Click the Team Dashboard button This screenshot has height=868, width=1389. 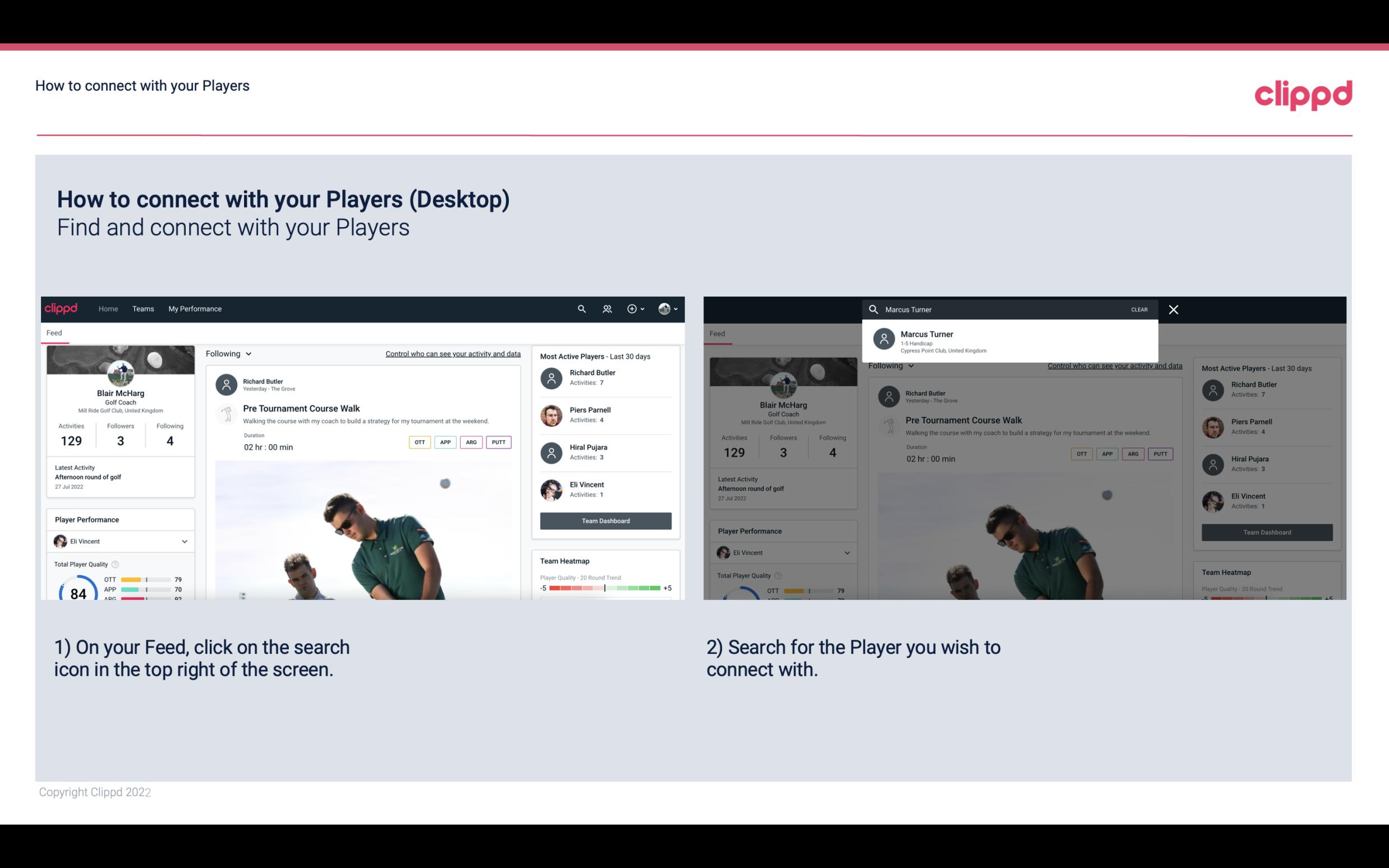click(605, 520)
